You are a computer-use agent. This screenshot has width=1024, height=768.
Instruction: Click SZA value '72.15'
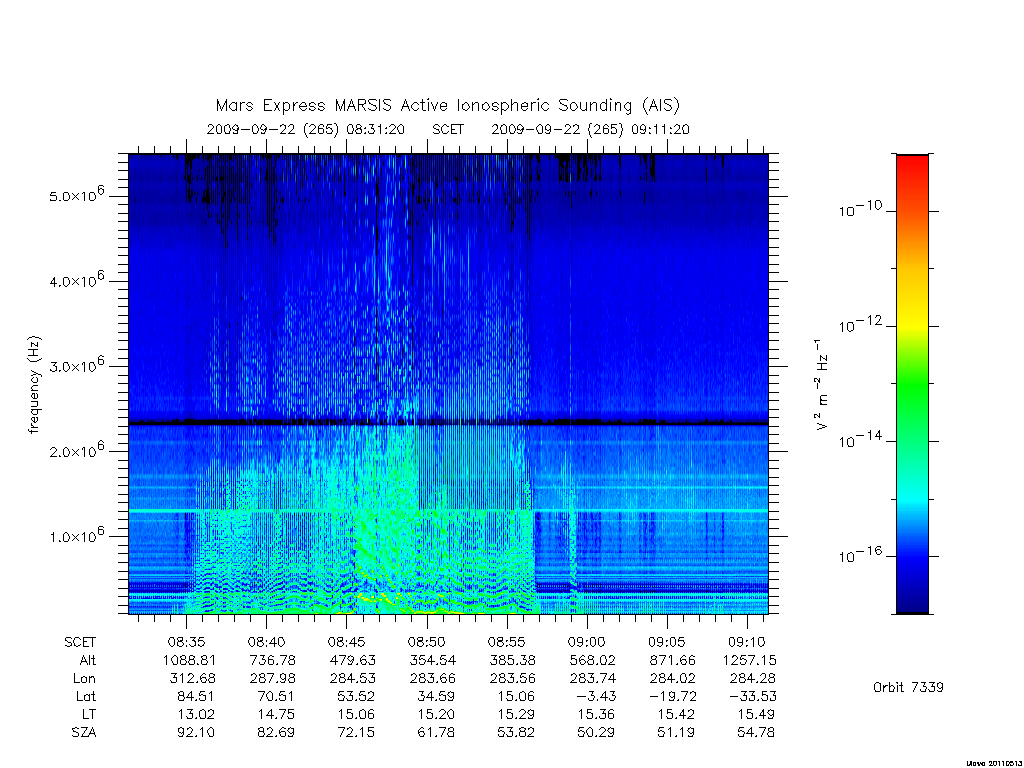coord(356,733)
